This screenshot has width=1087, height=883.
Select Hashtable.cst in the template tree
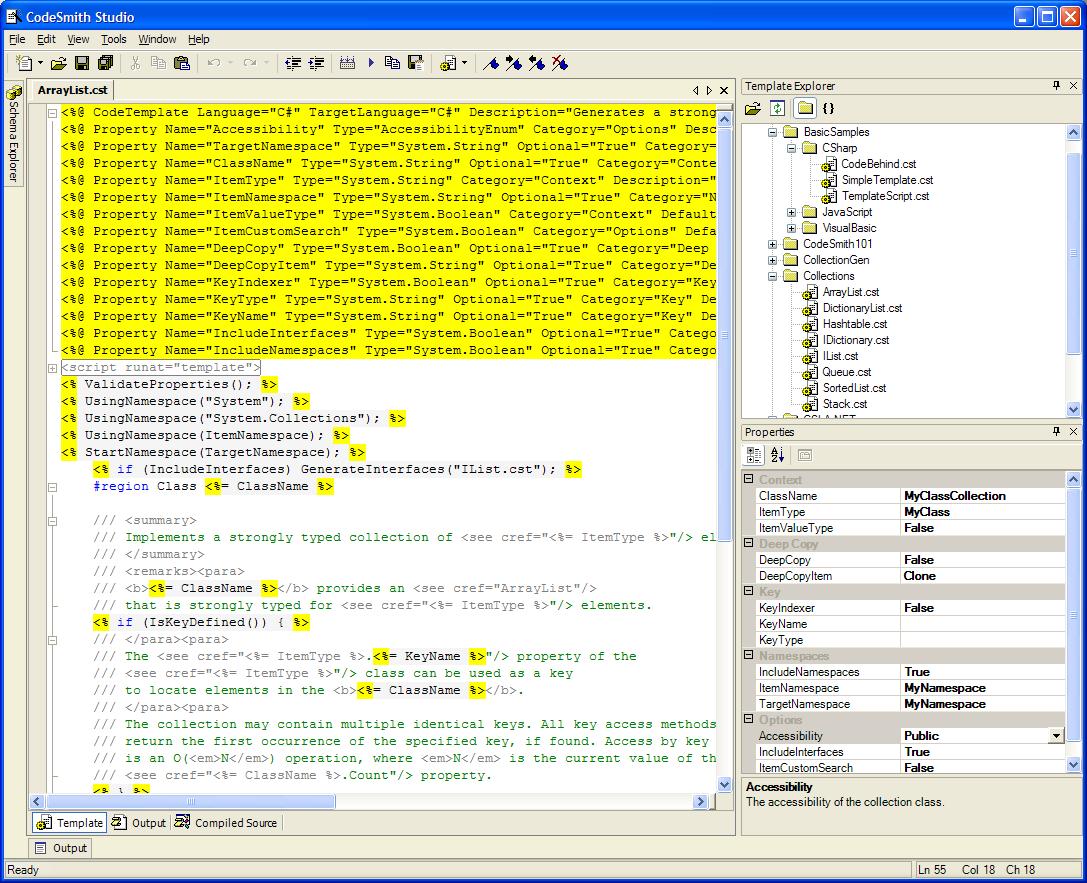(x=855, y=324)
